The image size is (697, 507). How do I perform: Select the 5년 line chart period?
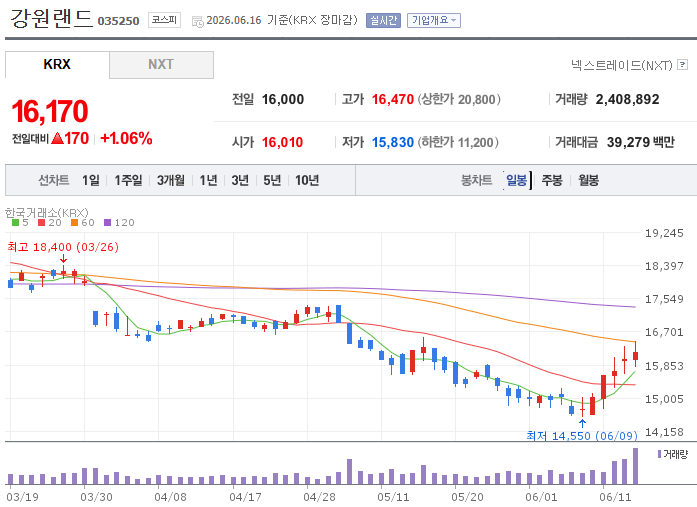click(272, 180)
